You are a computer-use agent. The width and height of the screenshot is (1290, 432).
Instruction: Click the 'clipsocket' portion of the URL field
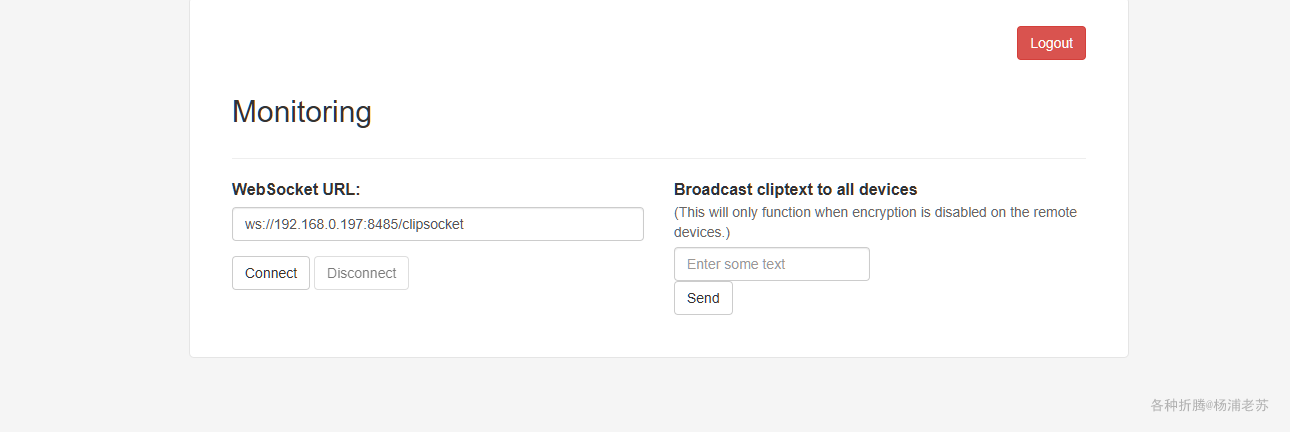point(432,224)
